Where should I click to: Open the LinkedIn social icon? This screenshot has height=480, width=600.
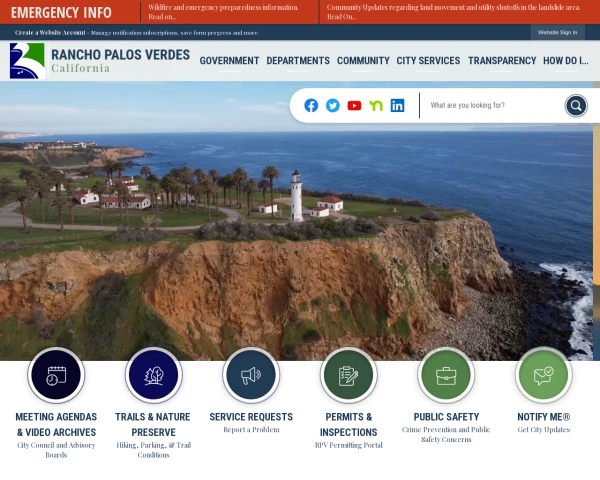pos(398,105)
